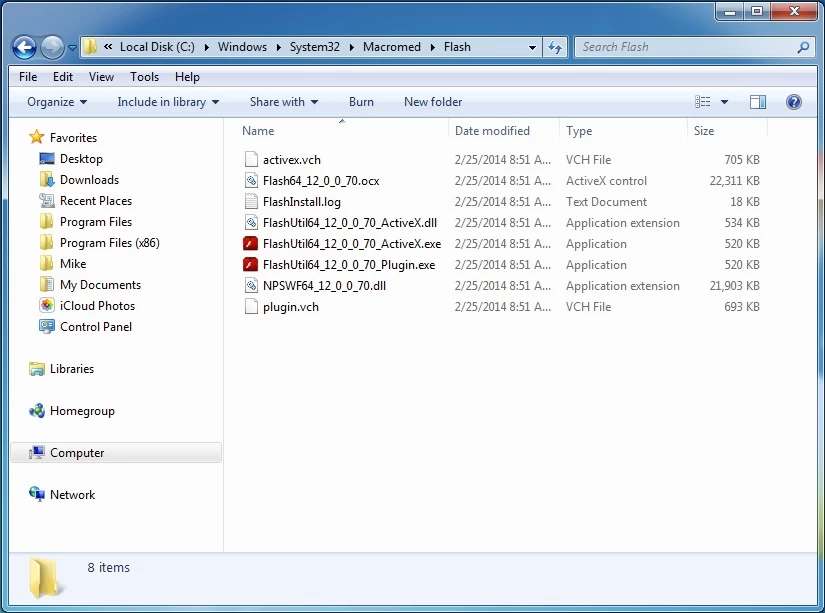The height and width of the screenshot is (613, 825).
Task: Select NPSWF64_12_0_0_70.dll file icon
Action: tap(251, 286)
